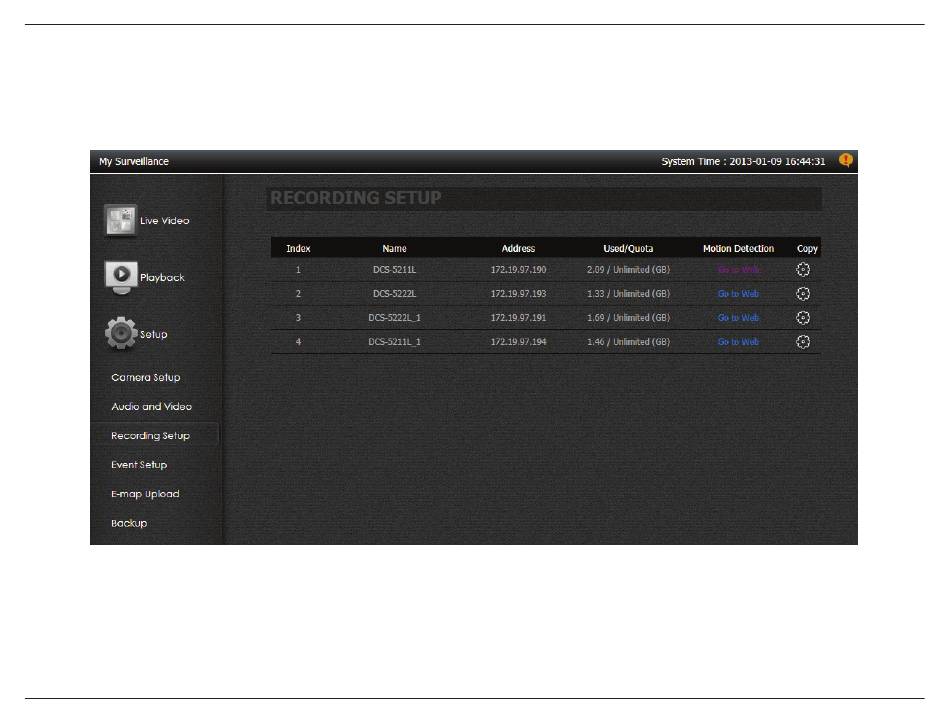Click copy settings icon for DCS-5211L_1 row
The image size is (950, 725).
(803, 342)
